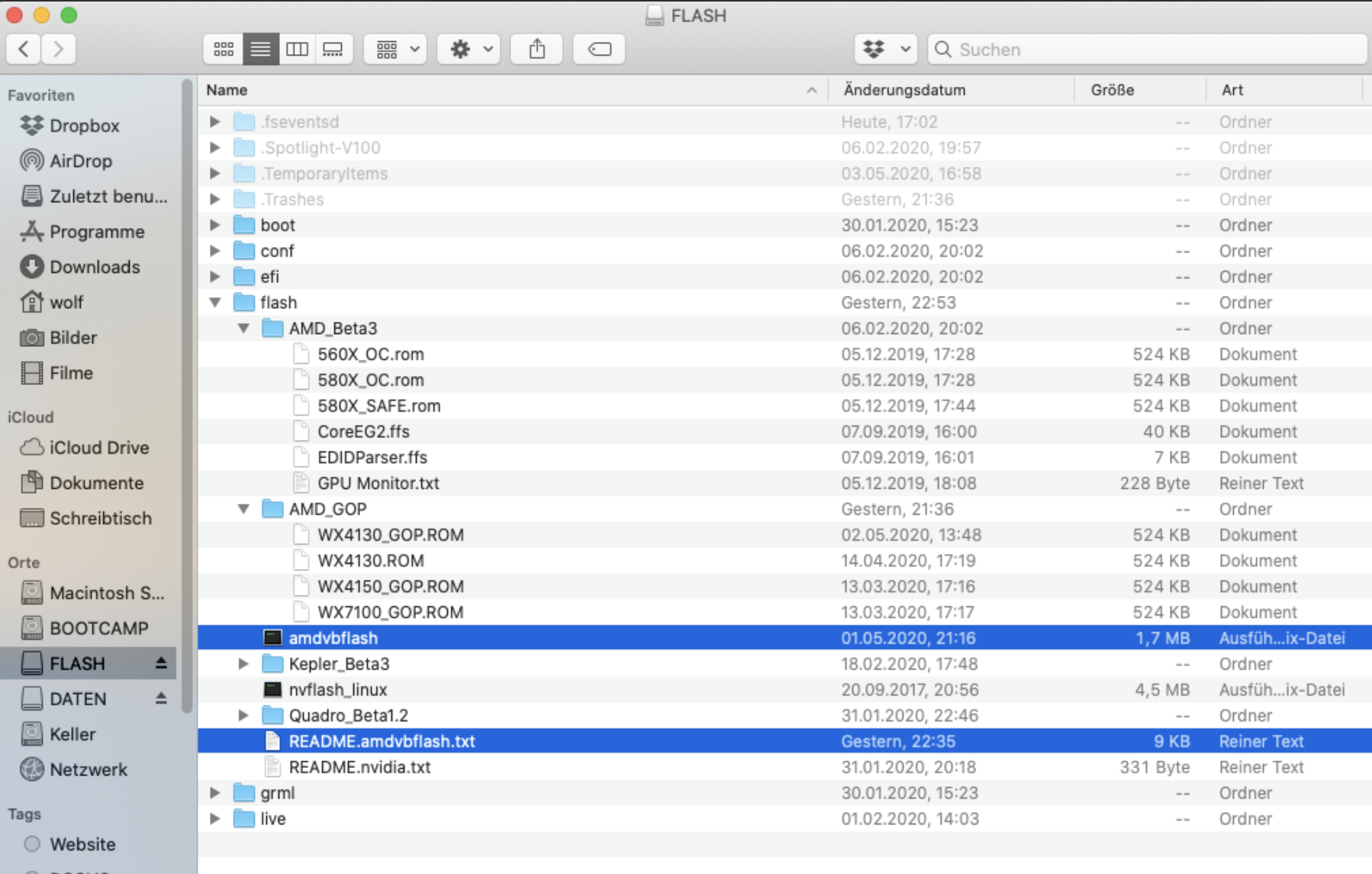Go forward with the right chevron button
Screen dimensions: 1372x874
pyautogui.click(x=59, y=50)
